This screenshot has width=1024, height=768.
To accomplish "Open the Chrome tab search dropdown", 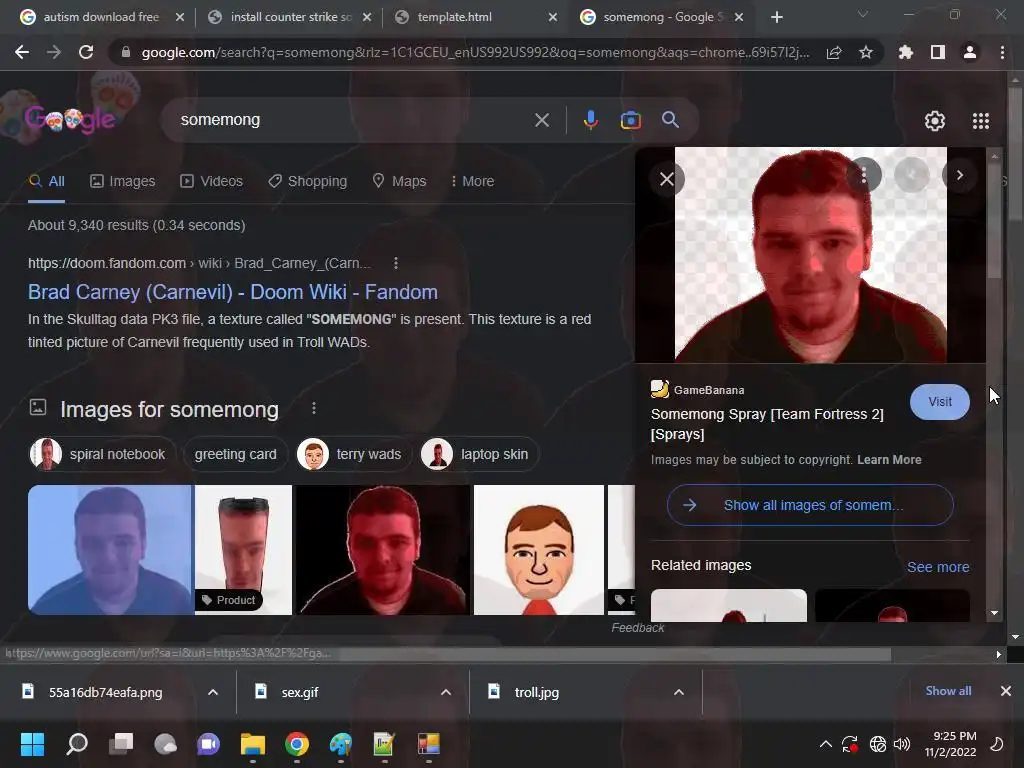I will (863, 14).
